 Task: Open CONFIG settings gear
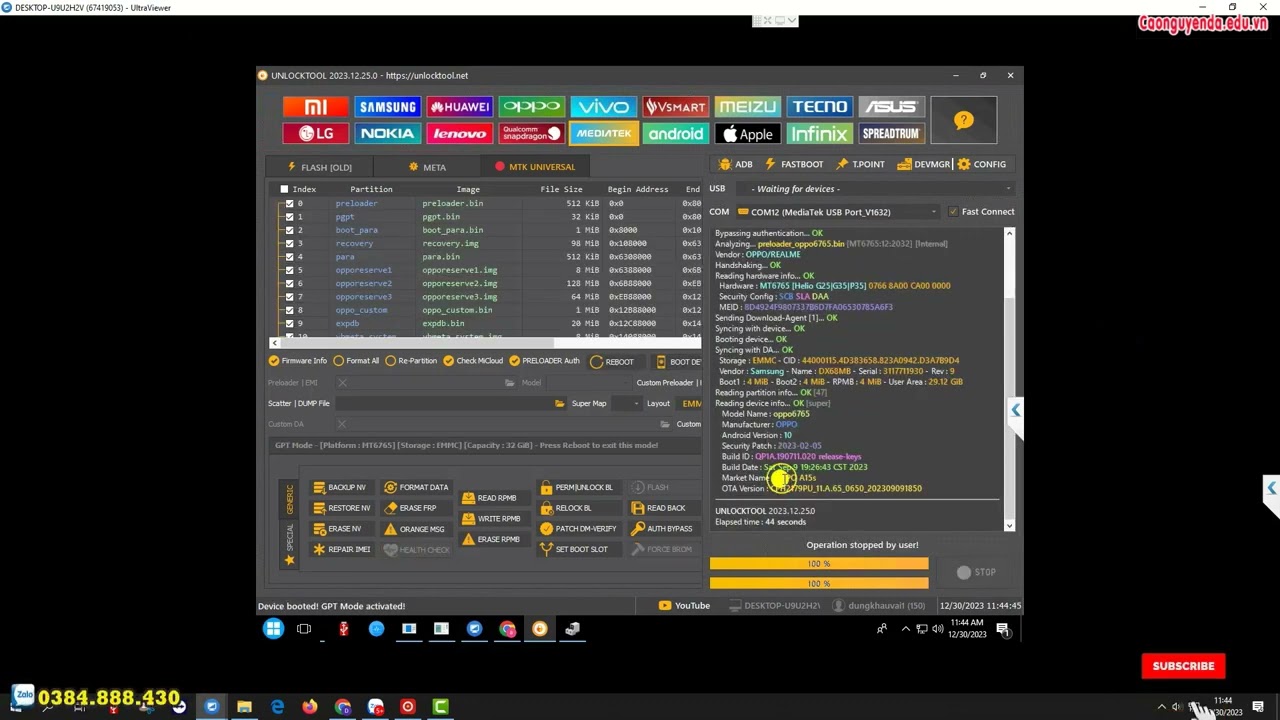[981, 164]
